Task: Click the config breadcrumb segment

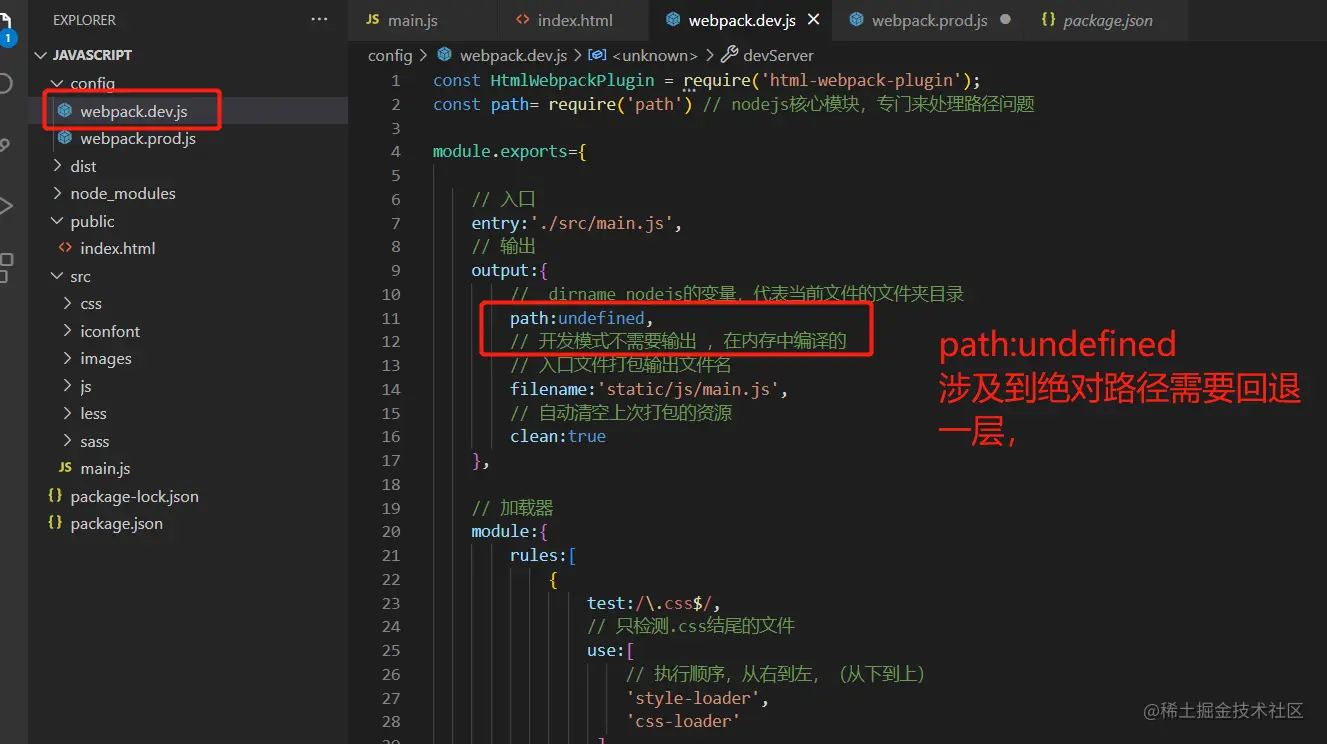Action: 390,55
